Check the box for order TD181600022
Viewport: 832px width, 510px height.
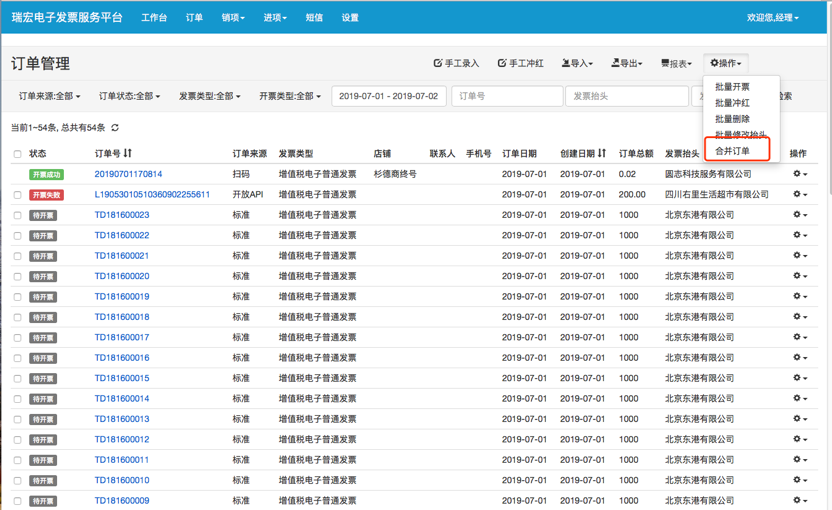click(18, 236)
